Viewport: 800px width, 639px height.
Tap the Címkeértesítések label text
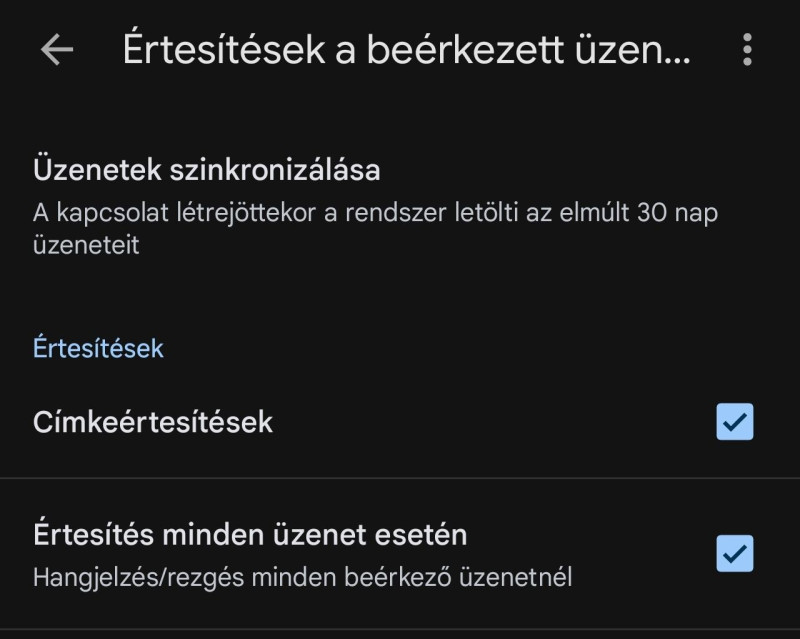click(153, 422)
